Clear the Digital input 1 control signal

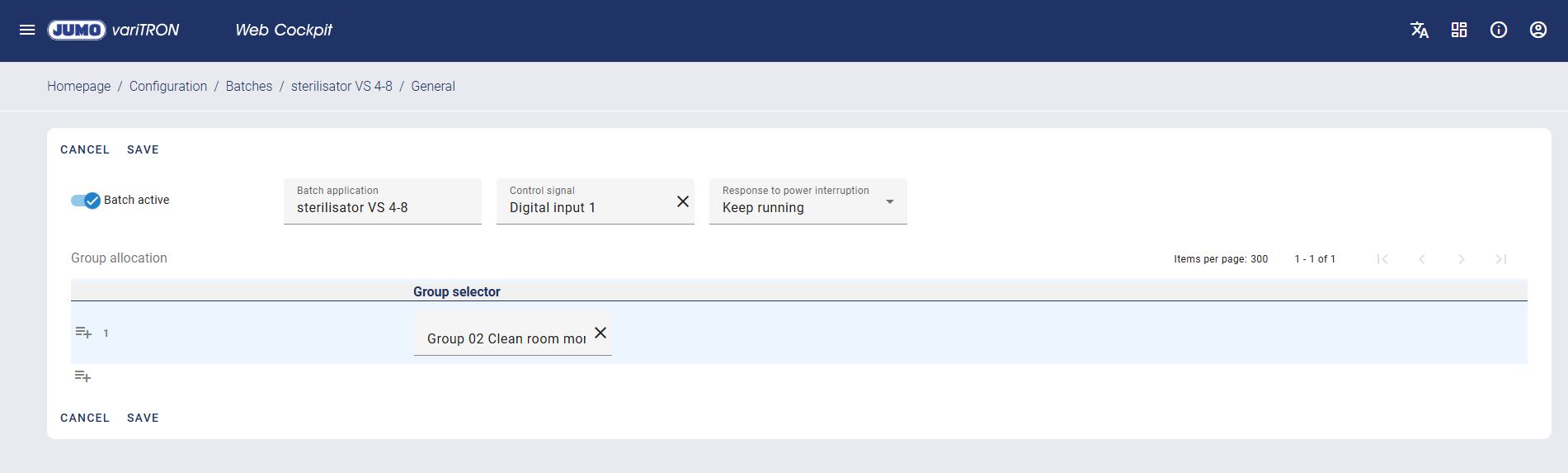[682, 201]
